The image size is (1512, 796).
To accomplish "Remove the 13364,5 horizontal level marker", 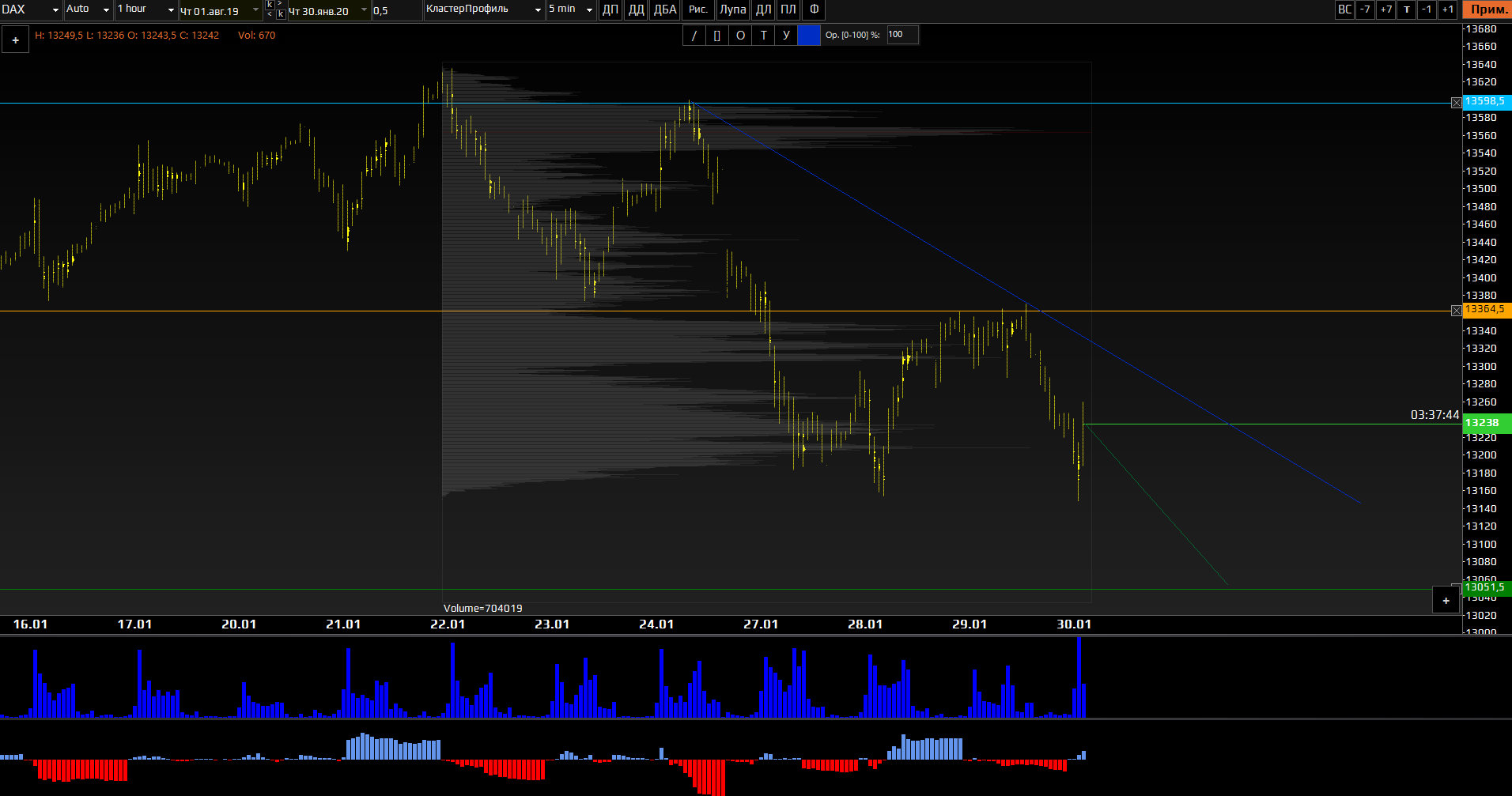I will click(x=1456, y=311).
